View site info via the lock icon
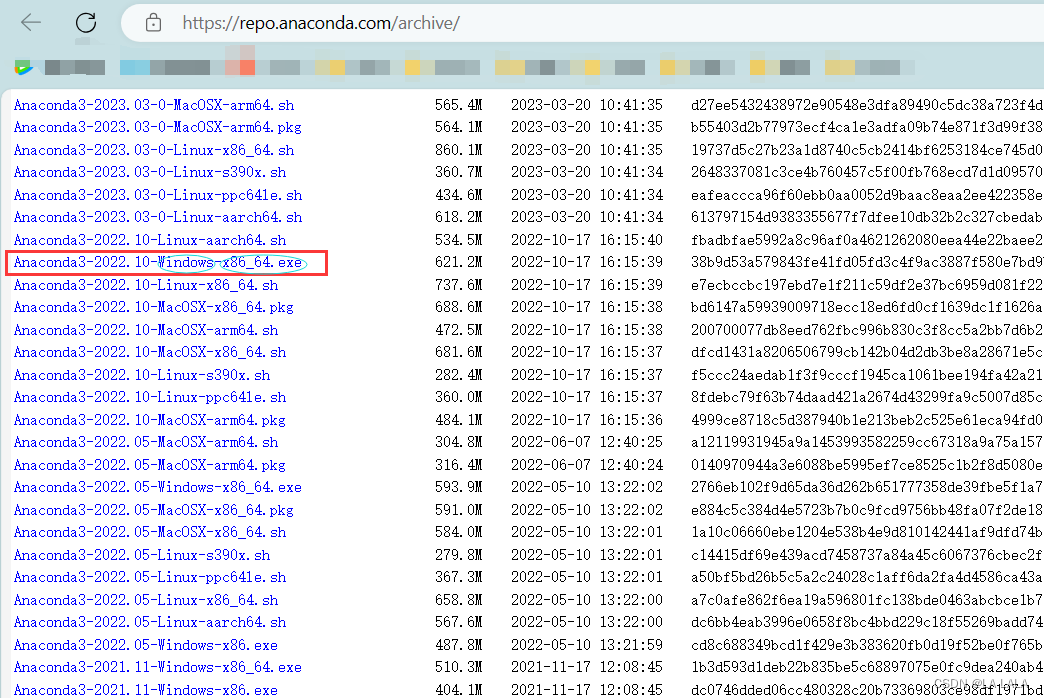The image size is (1044, 698). pos(153,23)
